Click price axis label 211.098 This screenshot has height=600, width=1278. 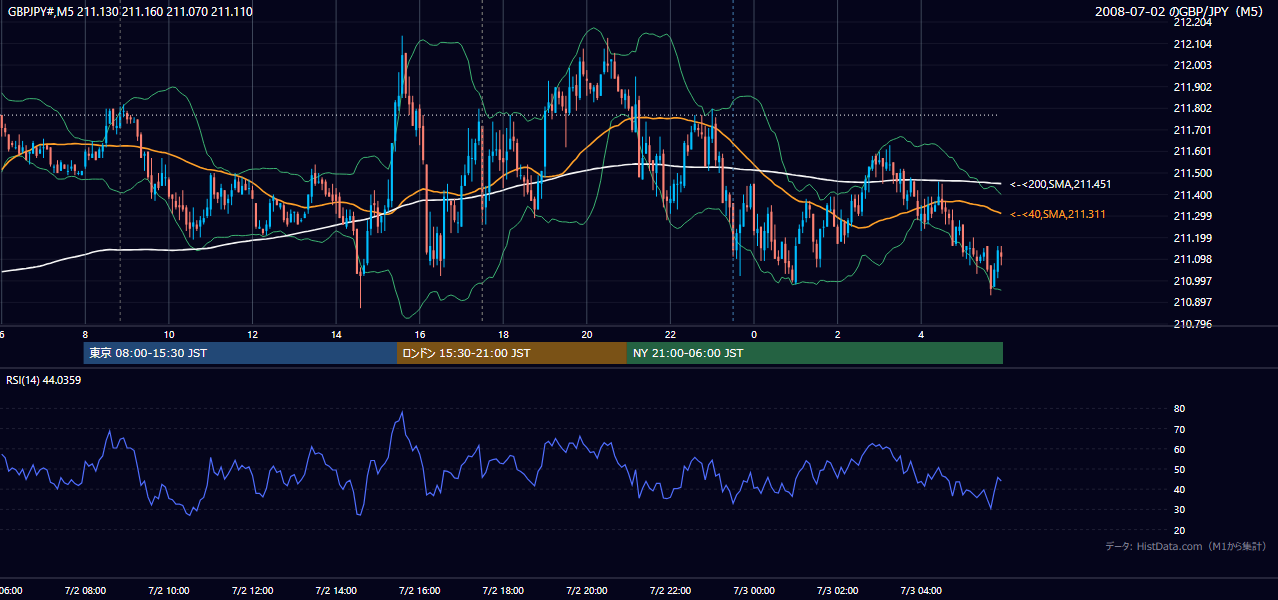(x=1192, y=259)
